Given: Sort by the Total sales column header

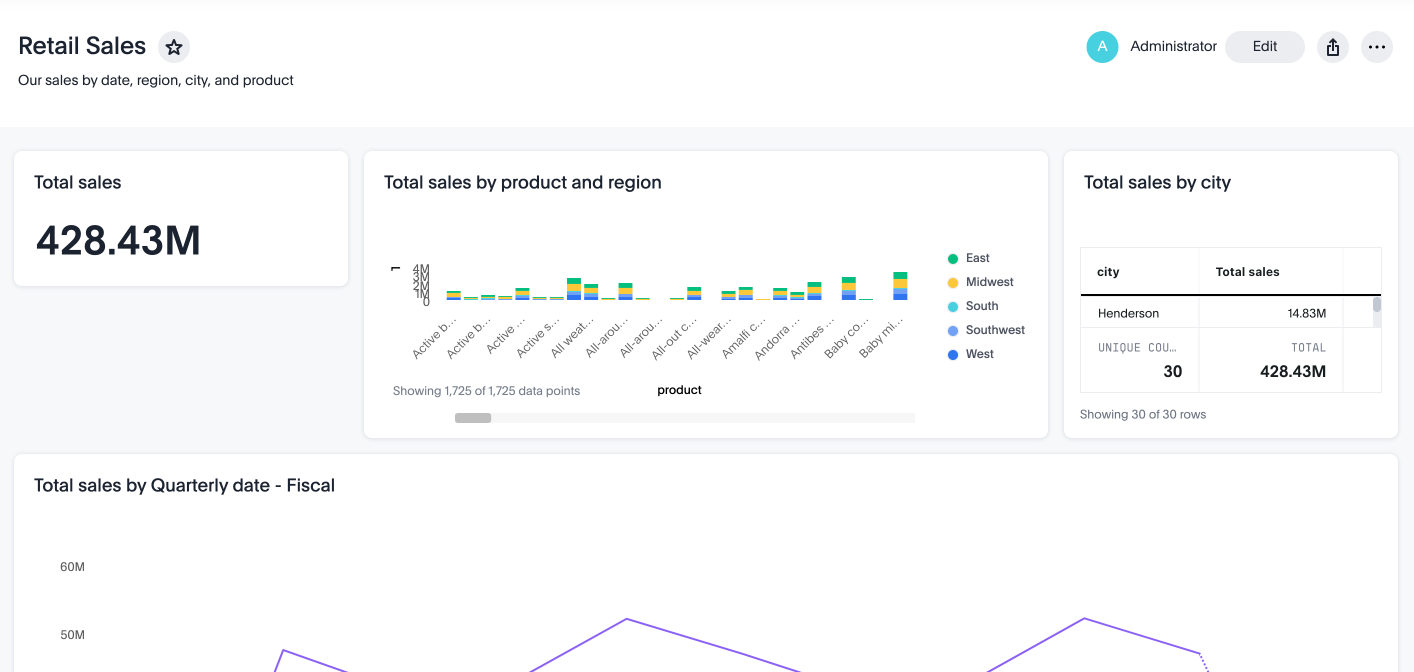Looking at the screenshot, I should pos(1247,272).
